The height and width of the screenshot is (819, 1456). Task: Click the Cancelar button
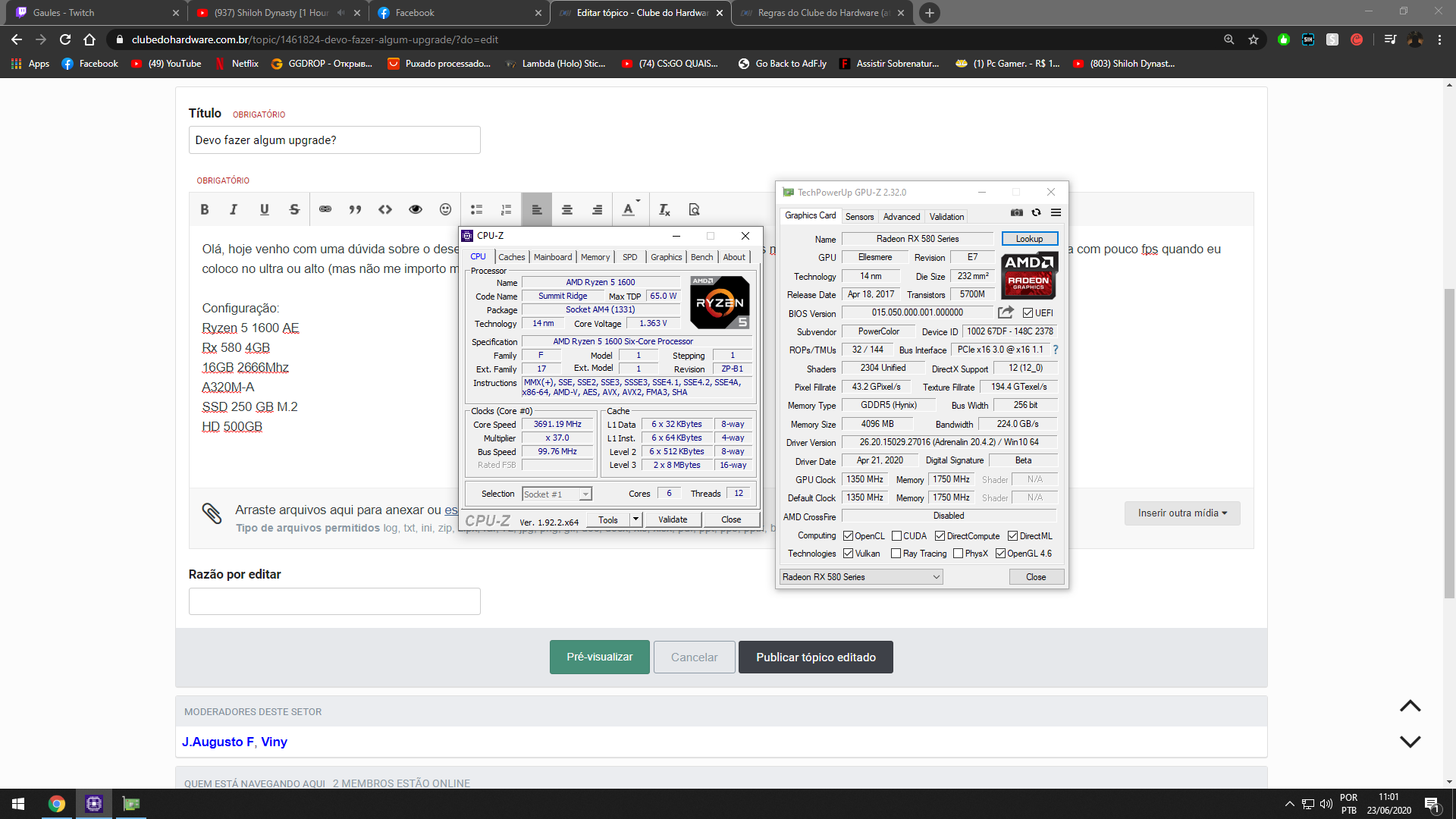[x=695, y=657]
